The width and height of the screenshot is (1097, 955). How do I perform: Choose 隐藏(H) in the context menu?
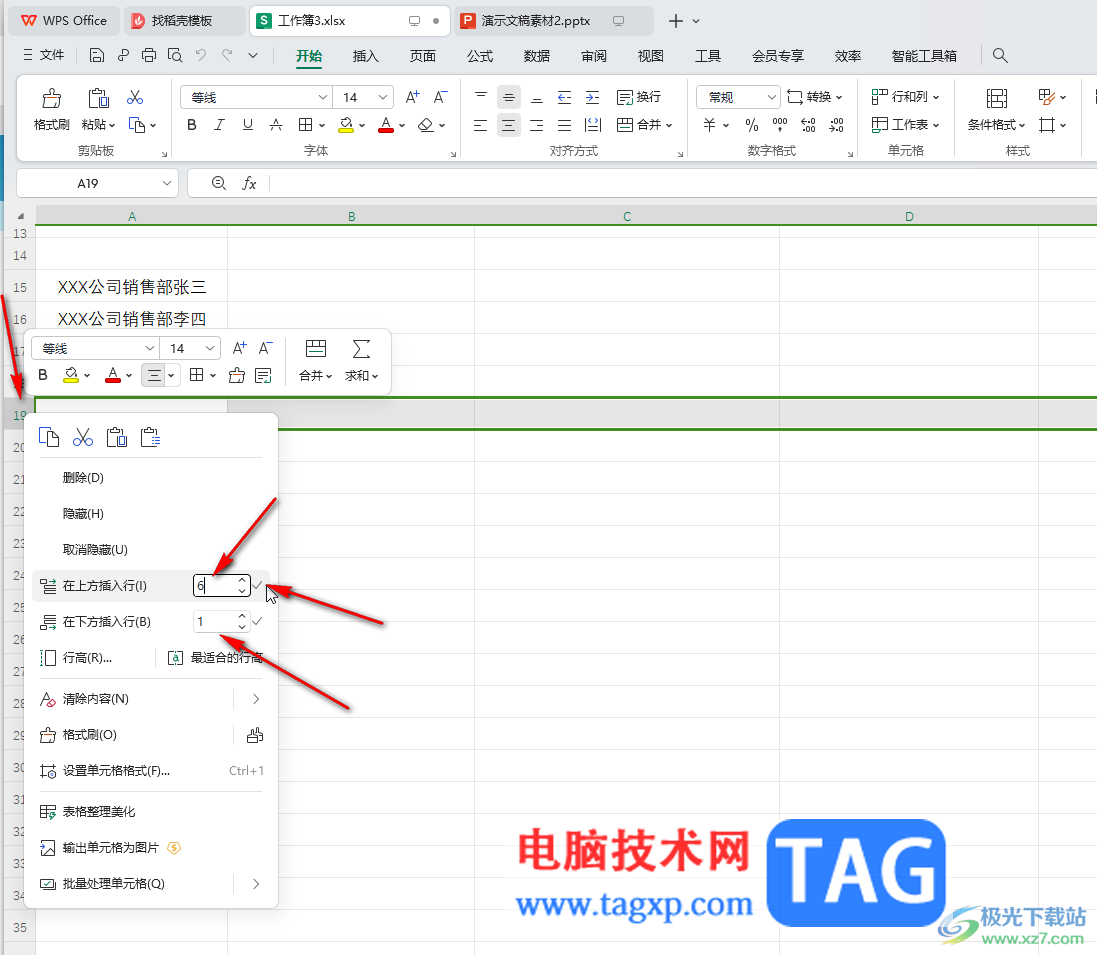83,514
